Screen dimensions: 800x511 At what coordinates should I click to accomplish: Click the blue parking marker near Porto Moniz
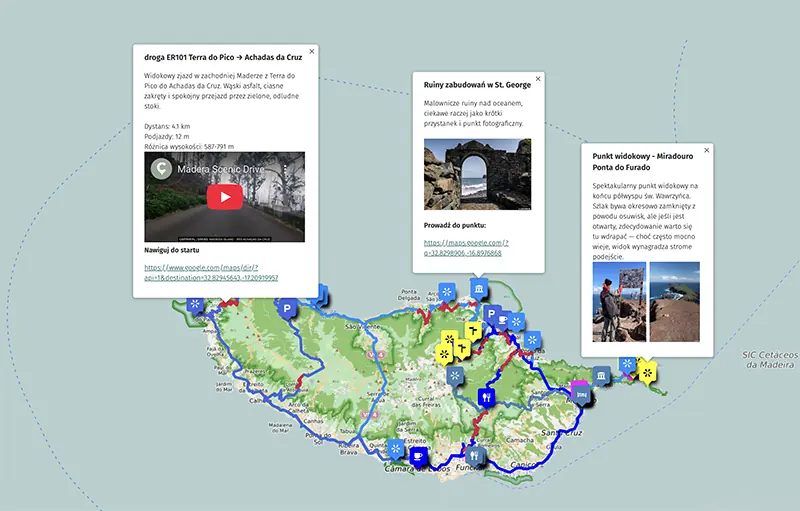(x=287, y=309)
